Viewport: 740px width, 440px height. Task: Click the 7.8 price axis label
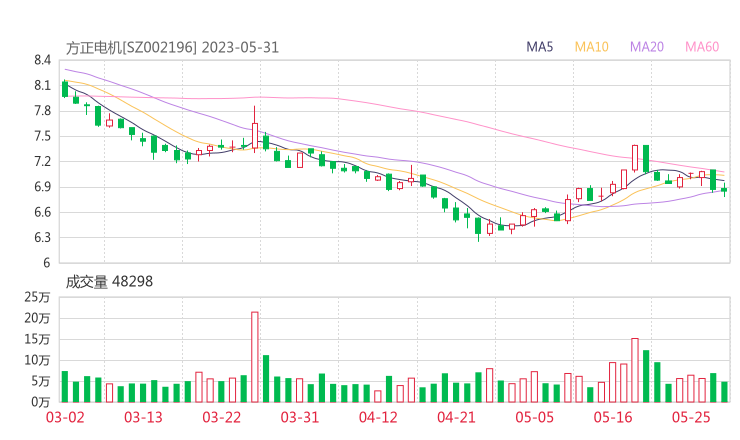click(x=42, y=111)
